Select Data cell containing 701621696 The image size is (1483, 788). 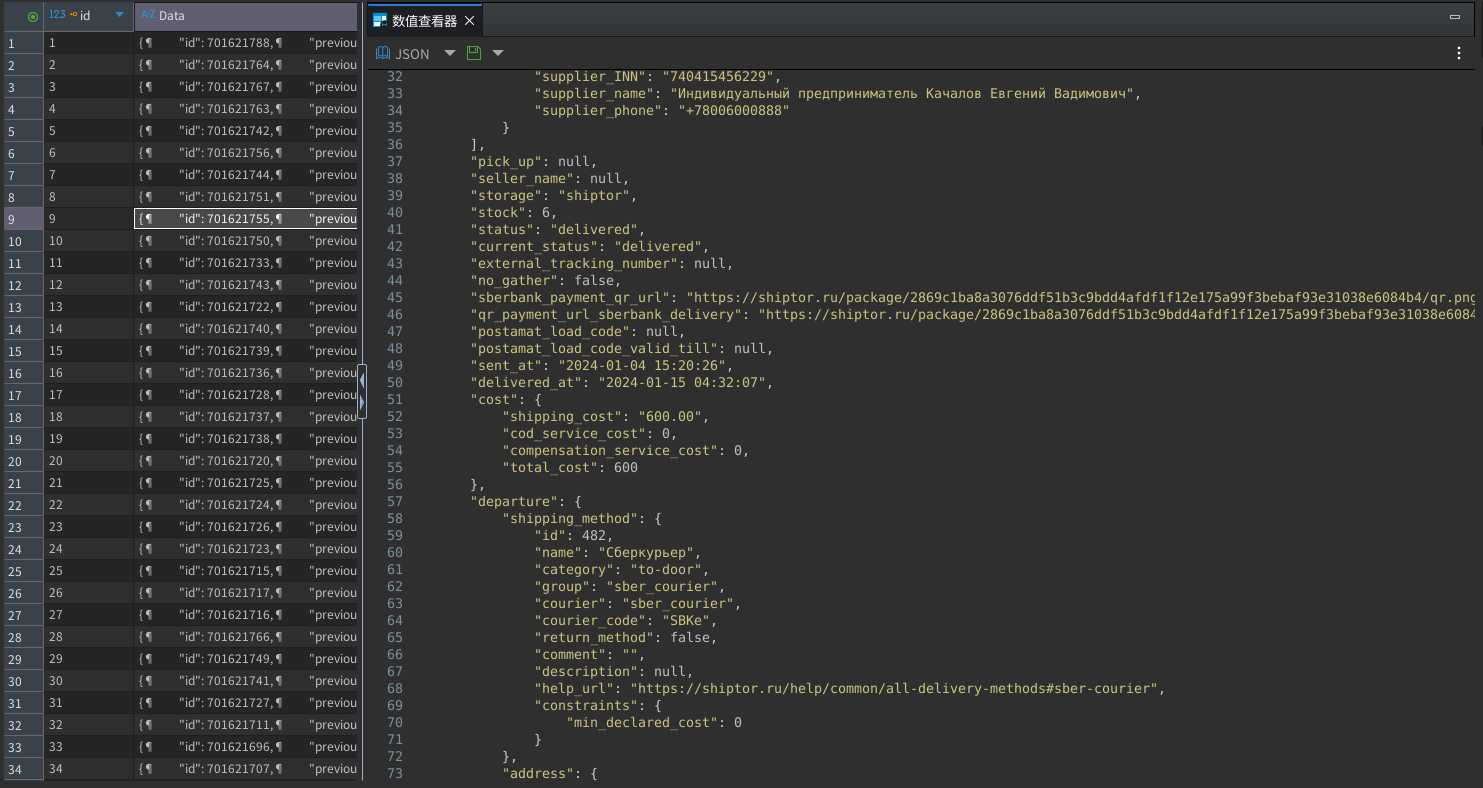[246, 747]
